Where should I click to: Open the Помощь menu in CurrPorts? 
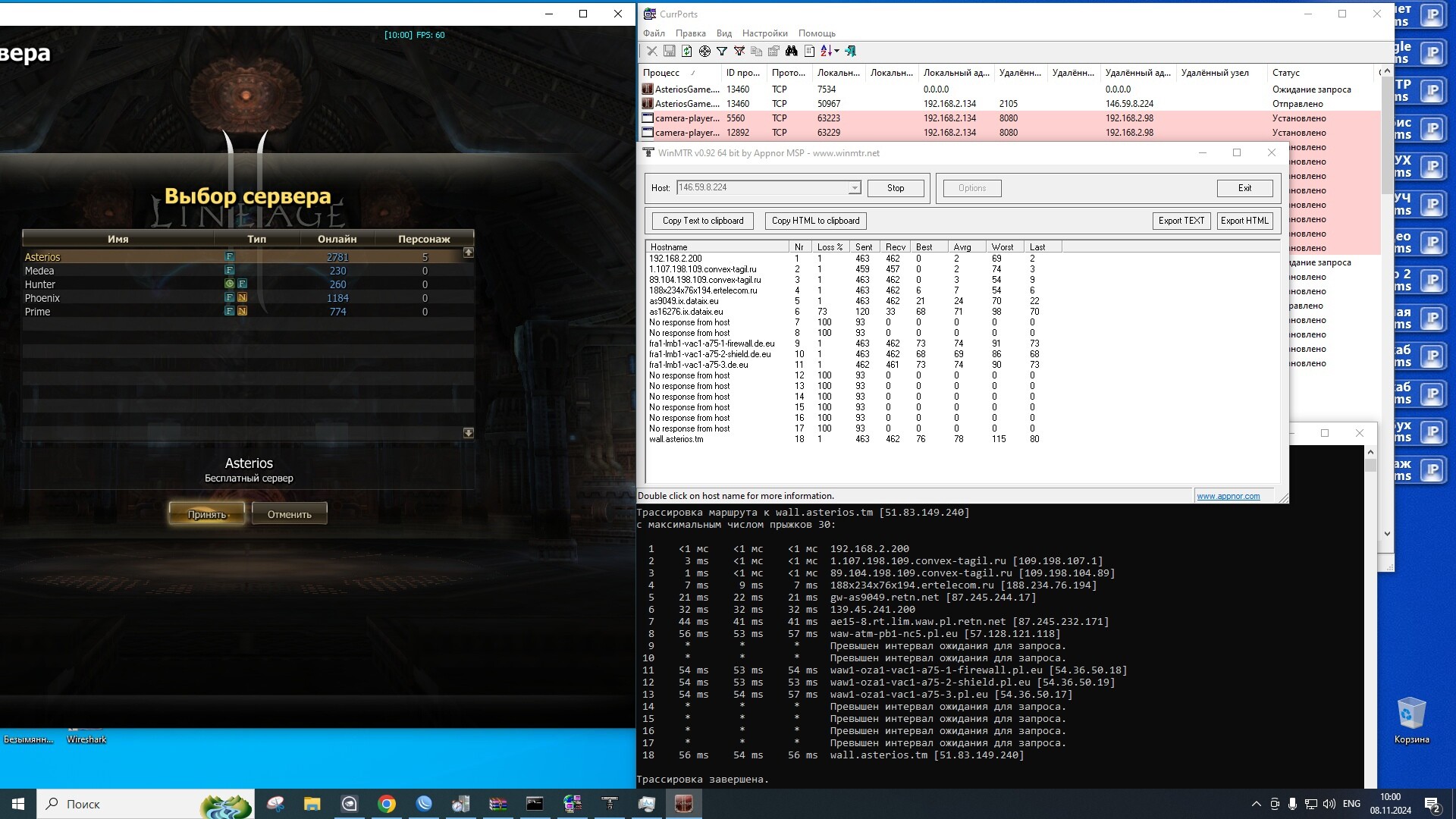[x=817, y=33]
